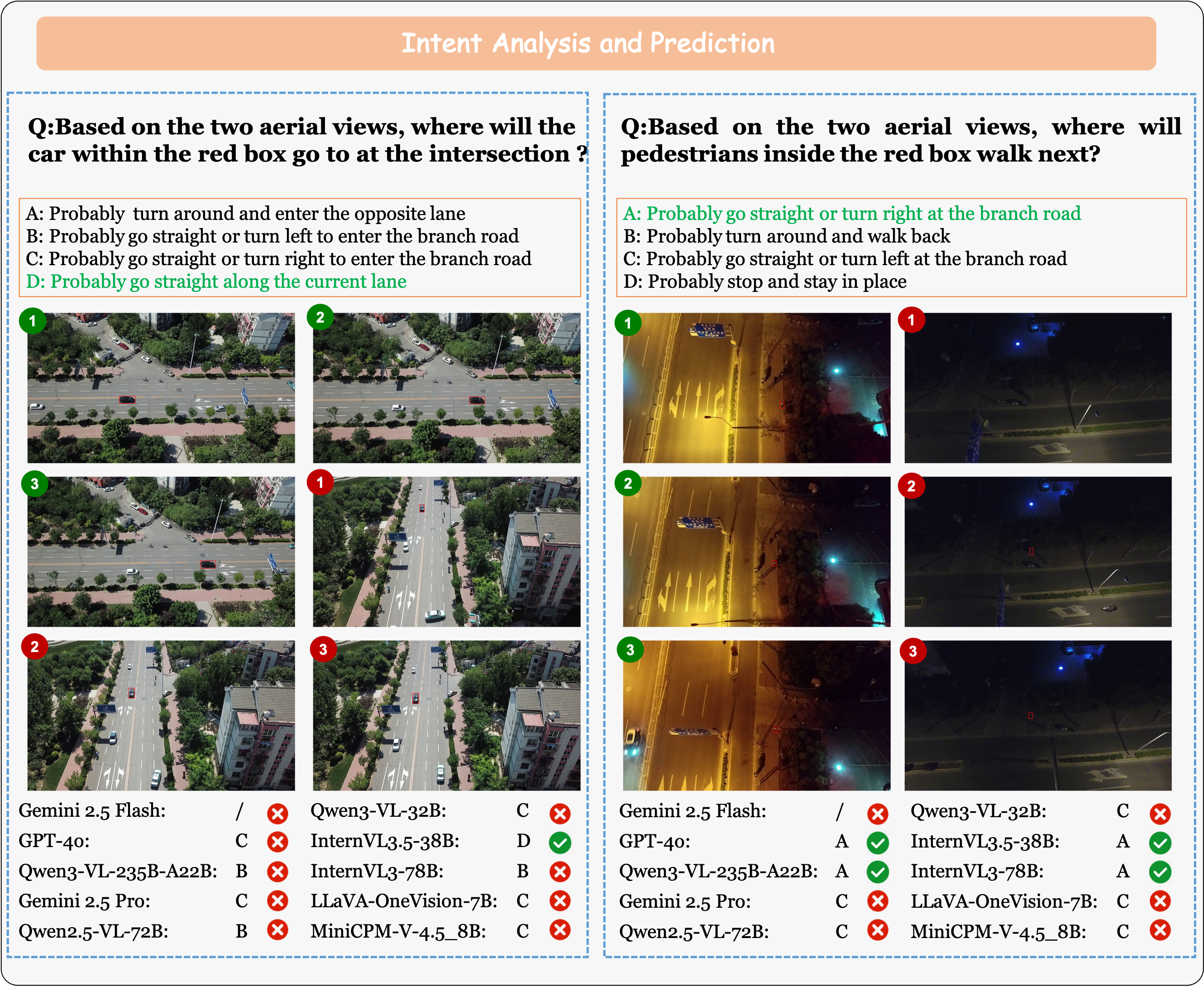The width and height of the screenshot is (1204, 986).
Task: Select green option A in pedestrian question
Action: pyautogui.click(x=852, y=214)
